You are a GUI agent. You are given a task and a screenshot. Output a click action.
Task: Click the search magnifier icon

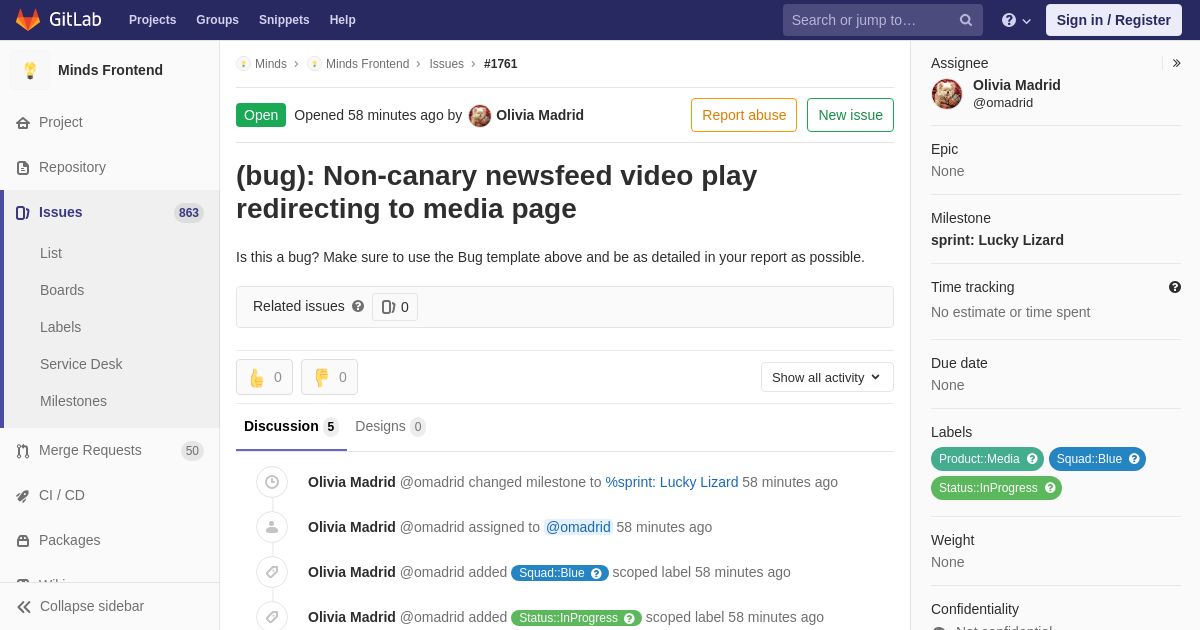click(x=965, y=20)
